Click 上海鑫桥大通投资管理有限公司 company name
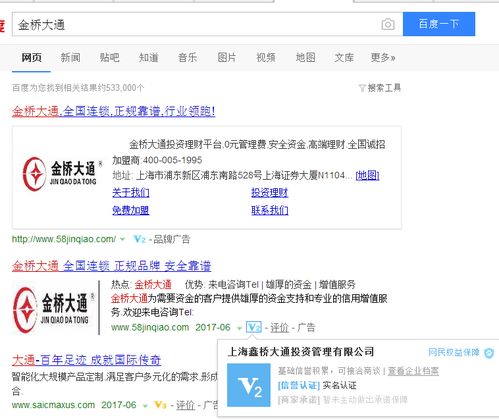The width and height of the screenshot is (499, 420). tap(301, 352)
